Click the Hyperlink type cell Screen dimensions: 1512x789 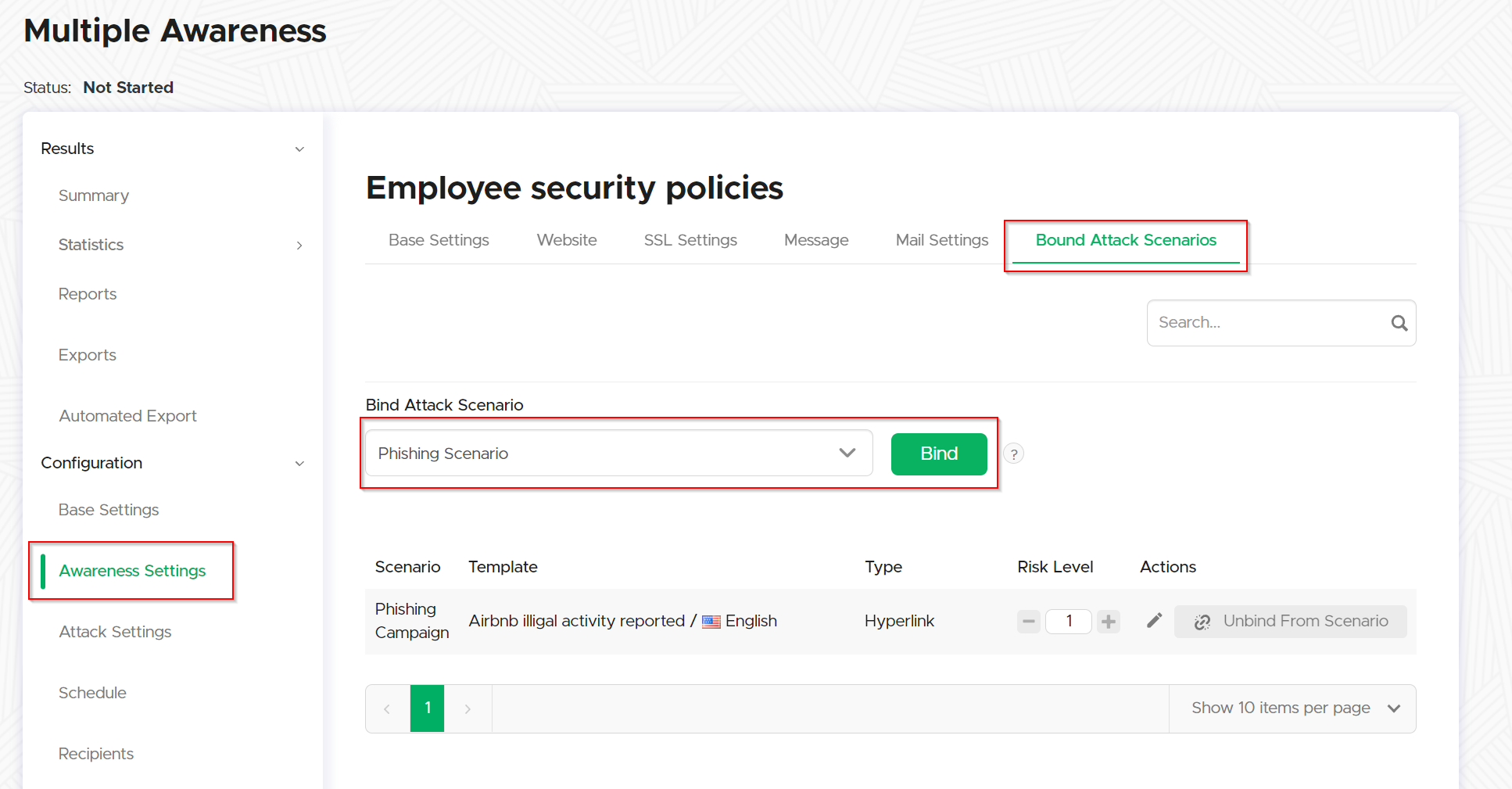pos(899,621)
